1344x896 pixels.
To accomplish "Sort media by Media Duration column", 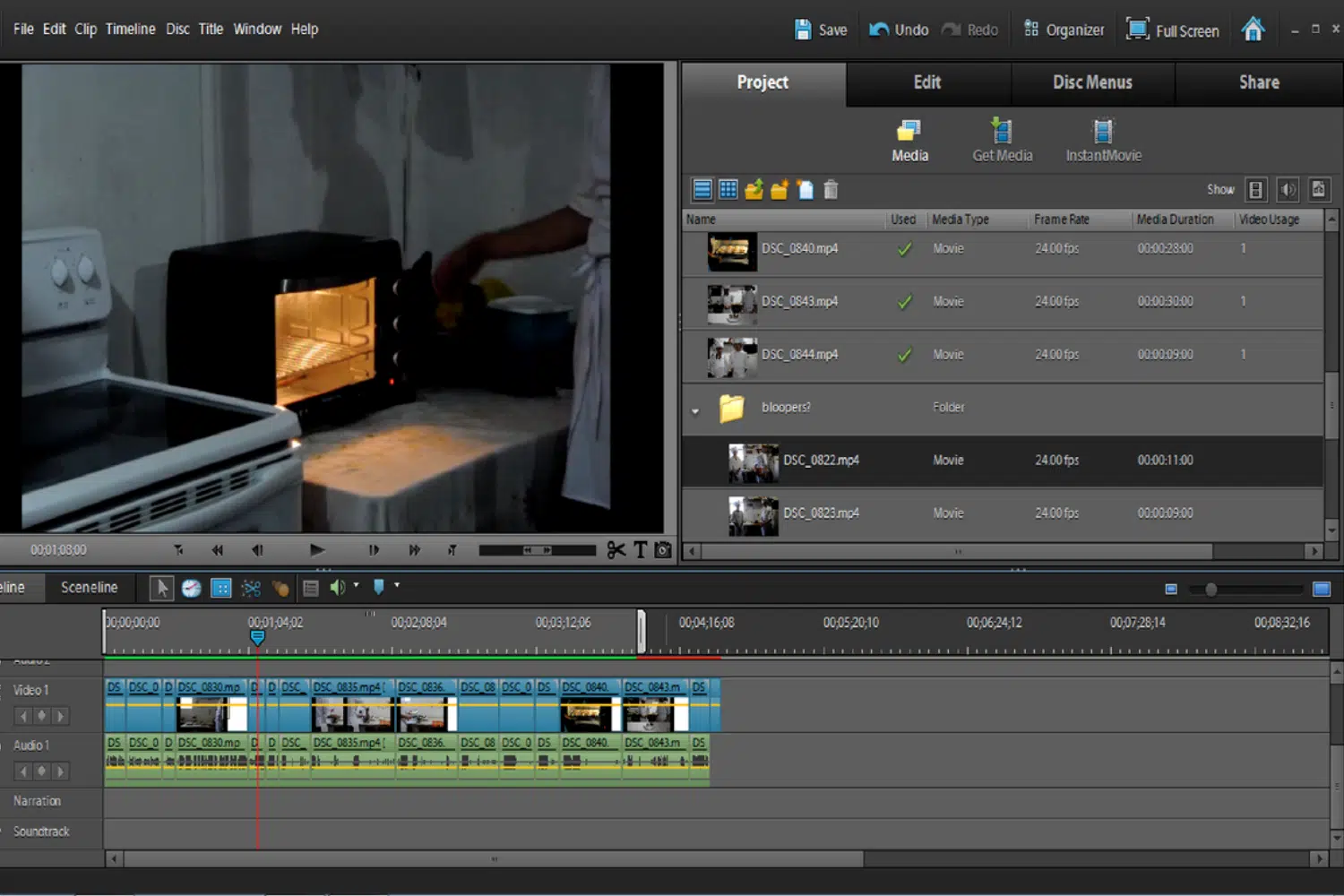I will (x=1175, y=220).
